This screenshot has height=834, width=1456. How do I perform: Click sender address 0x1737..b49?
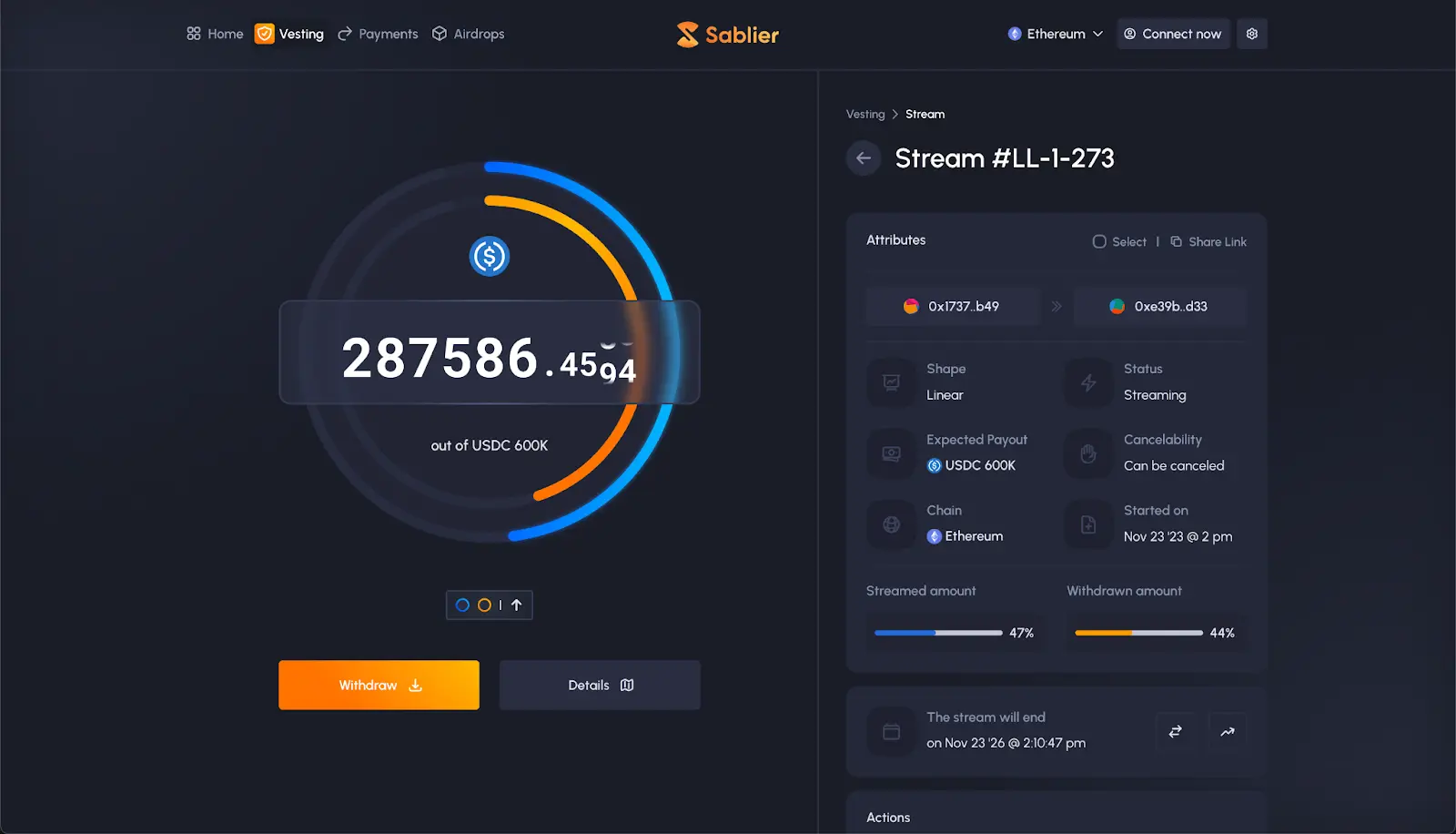pos(953,307)
